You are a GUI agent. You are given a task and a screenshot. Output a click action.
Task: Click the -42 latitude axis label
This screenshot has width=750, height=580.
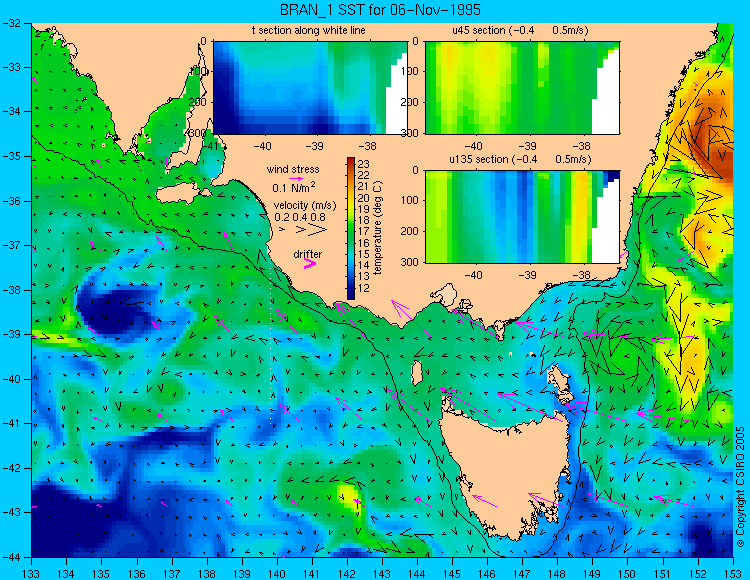click(x=11, y=468)
